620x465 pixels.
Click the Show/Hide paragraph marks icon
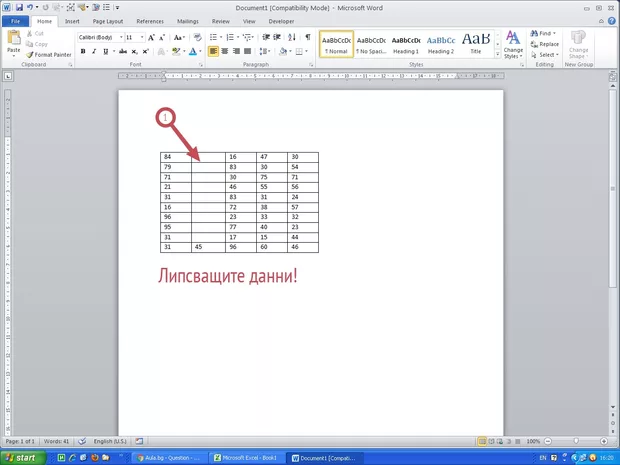(x=308, y=37)
